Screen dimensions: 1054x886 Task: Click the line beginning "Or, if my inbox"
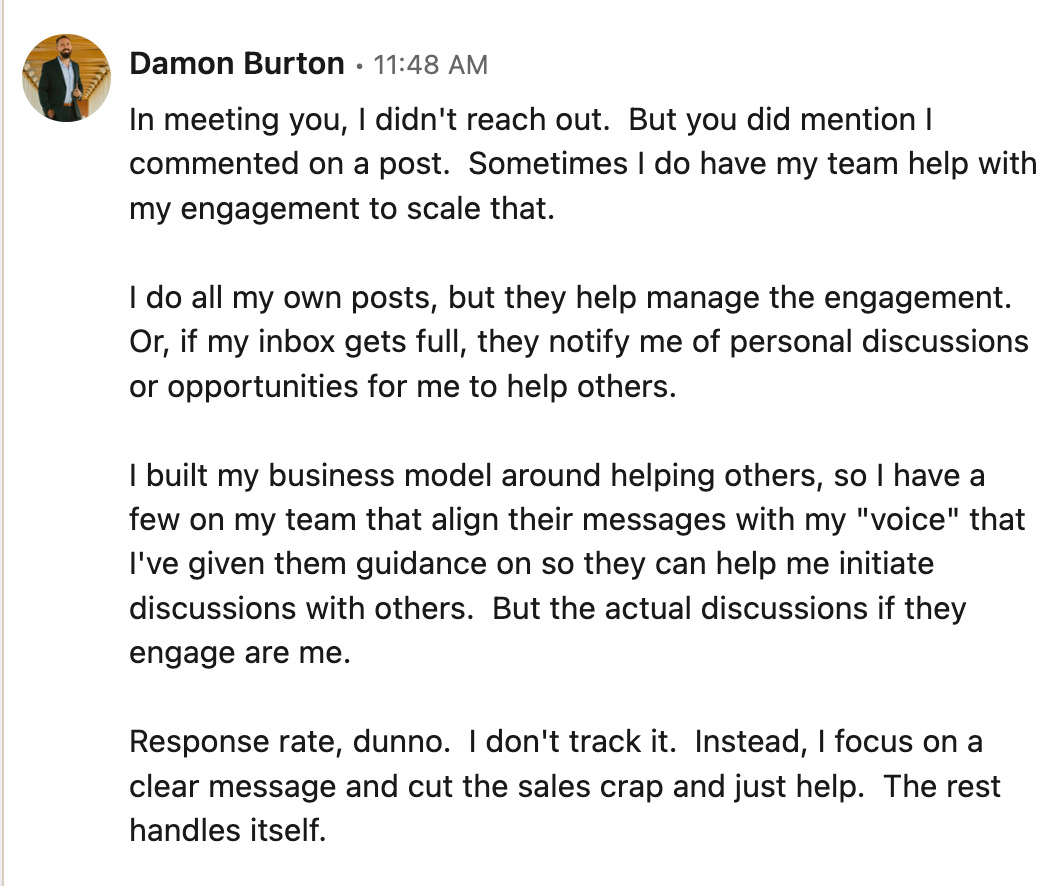click(579, 341)
